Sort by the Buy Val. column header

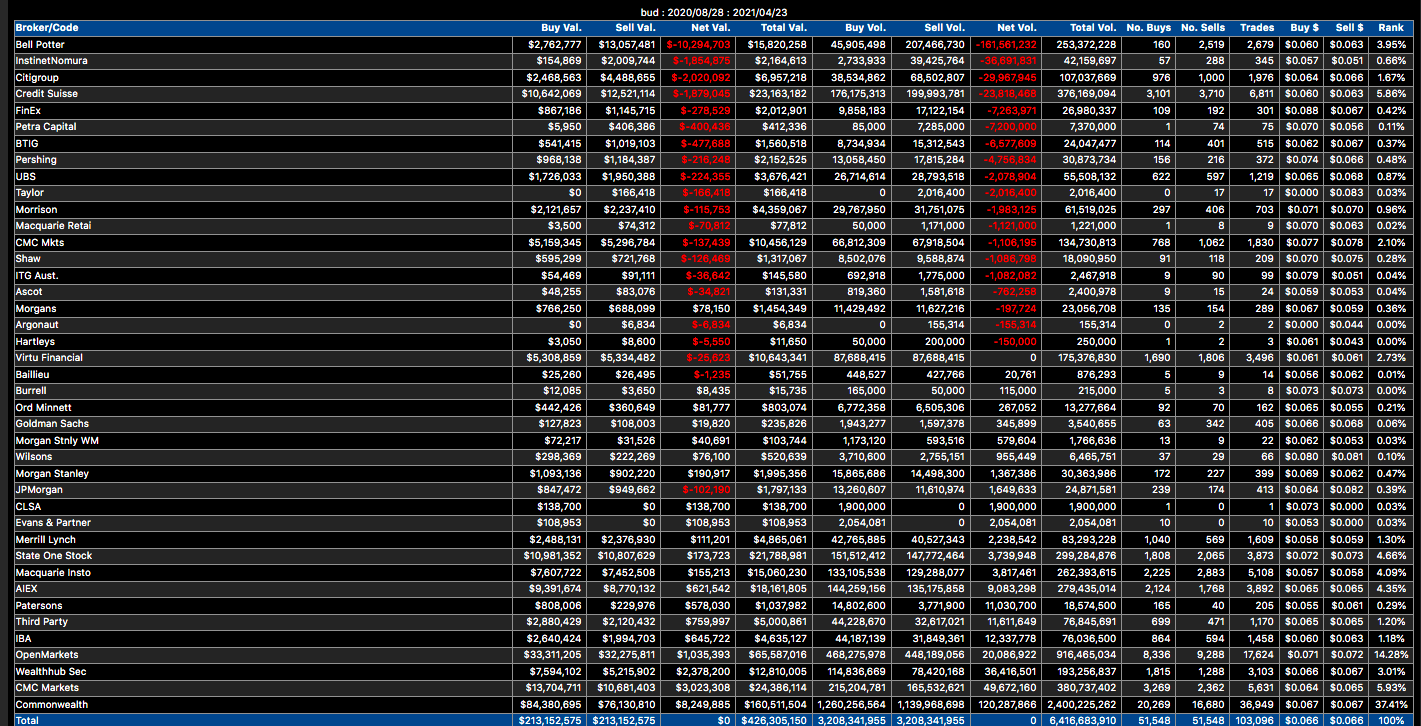[561, 28]
